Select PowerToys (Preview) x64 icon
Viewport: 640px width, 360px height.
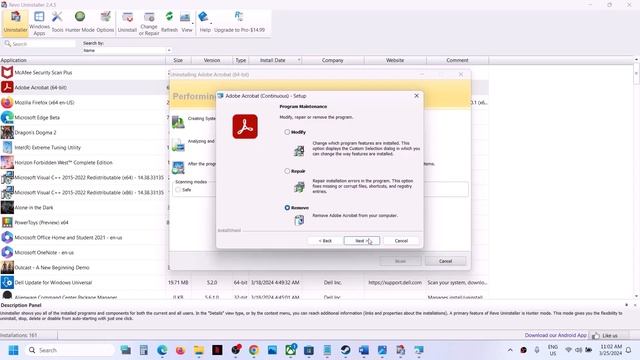coord(7,222)
